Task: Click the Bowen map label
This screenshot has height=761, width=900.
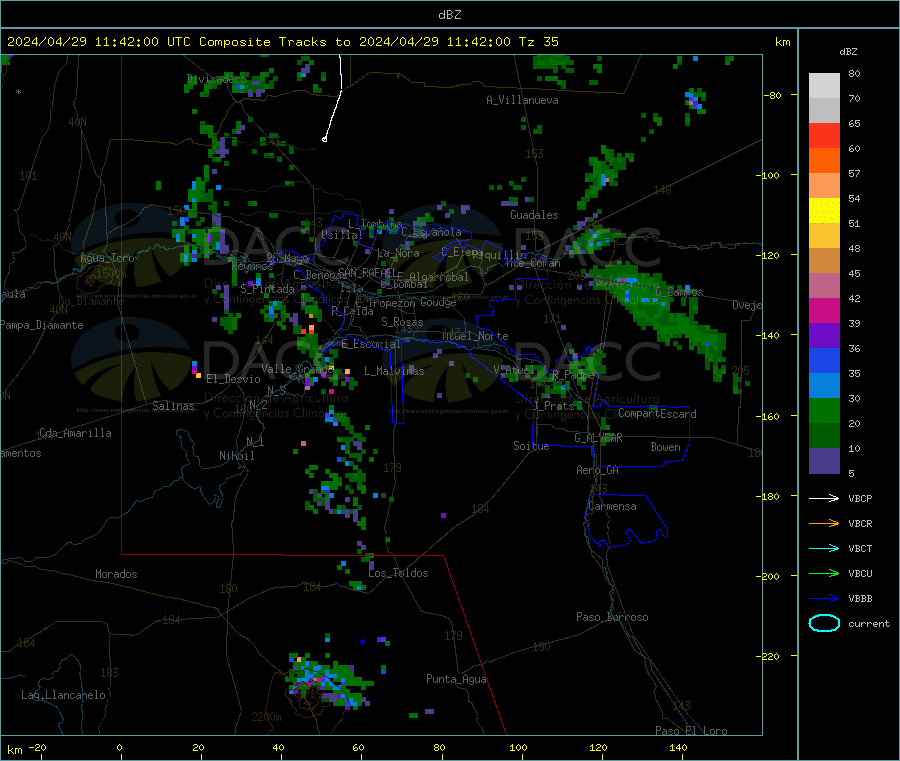Action: [666, 446]
